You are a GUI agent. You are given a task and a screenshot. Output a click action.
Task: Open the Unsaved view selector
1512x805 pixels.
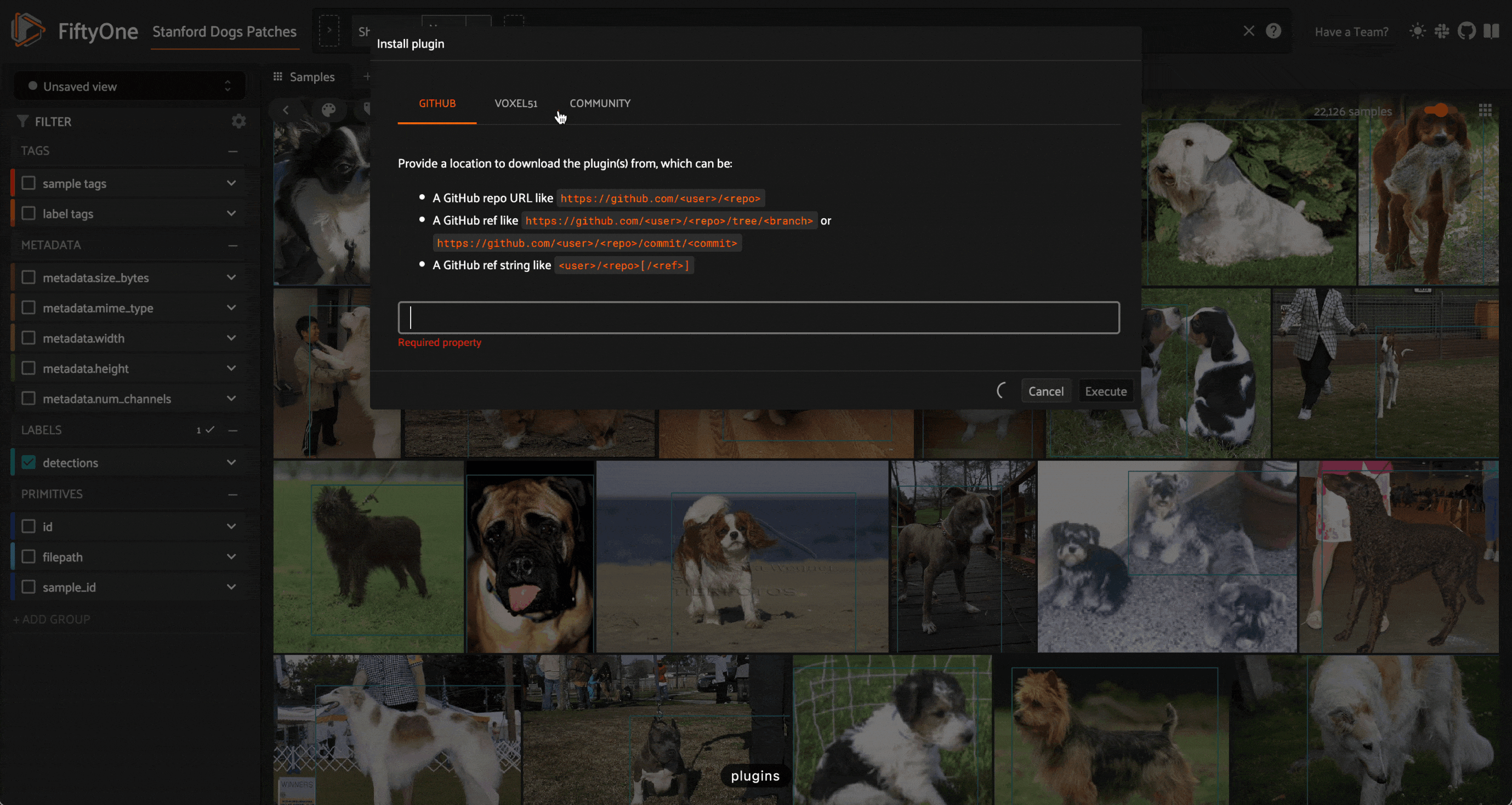click(130, 86)
